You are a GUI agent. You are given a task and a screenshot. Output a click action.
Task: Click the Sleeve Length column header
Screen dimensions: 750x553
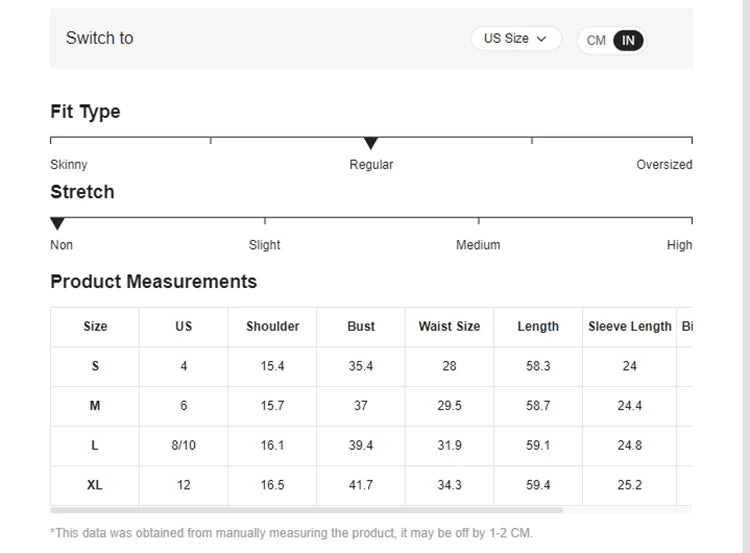(630, 327)
